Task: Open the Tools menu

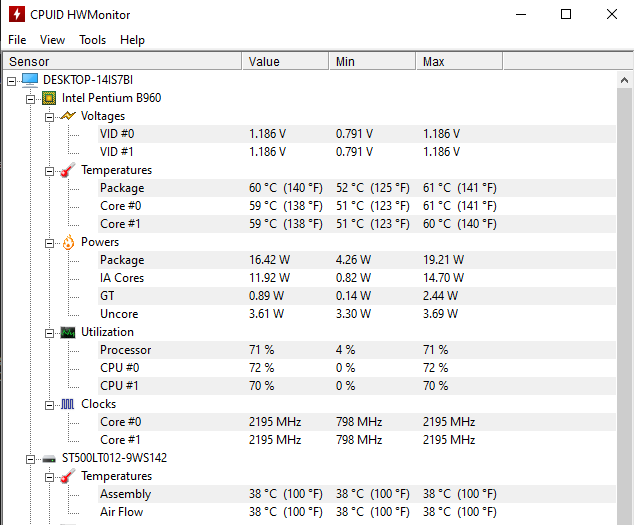Action: 93,40
